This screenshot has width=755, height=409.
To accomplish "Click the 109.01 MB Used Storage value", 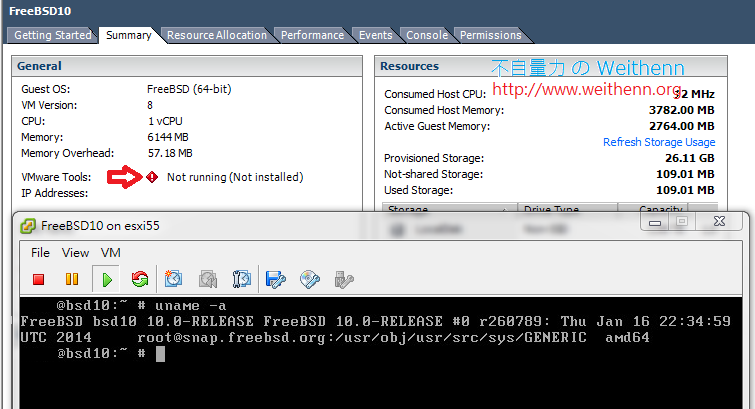I will point(685,190).
